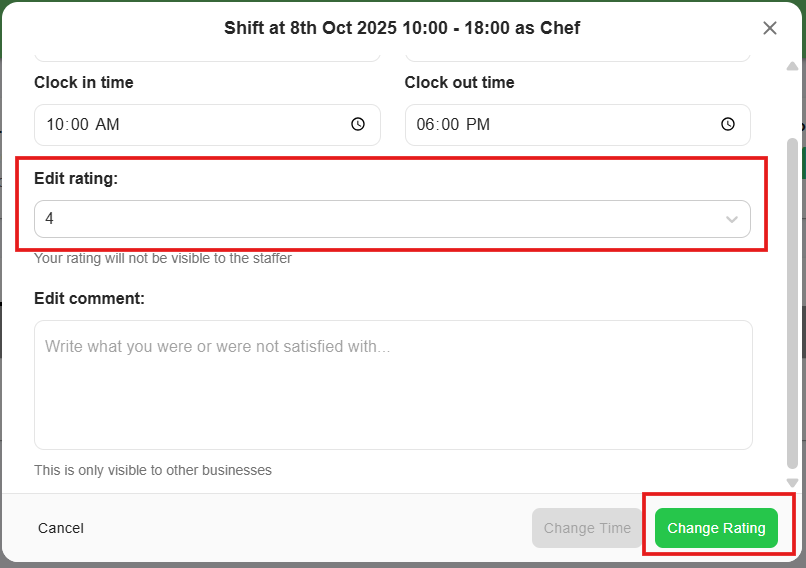Select the AM segment in Clock in time
The width and height of the screenshot is (806, 568).
pyautogui.click(x=107, y=125)
